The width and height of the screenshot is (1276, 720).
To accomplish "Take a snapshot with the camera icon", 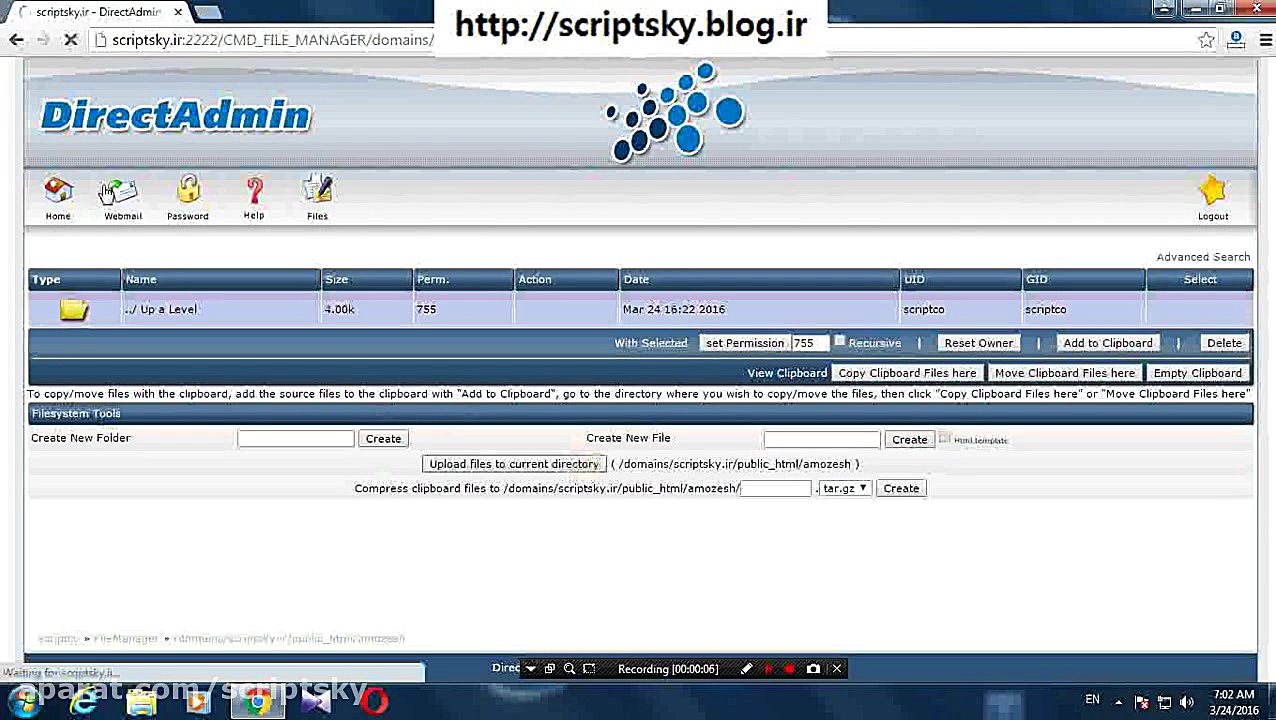I will (x=813, y=669).
